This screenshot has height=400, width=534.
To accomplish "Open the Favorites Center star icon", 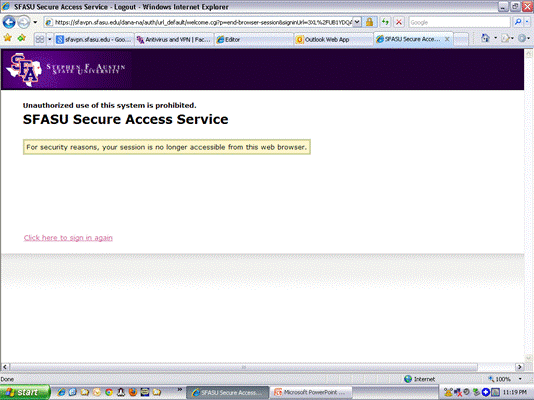I will pos(7,38).
